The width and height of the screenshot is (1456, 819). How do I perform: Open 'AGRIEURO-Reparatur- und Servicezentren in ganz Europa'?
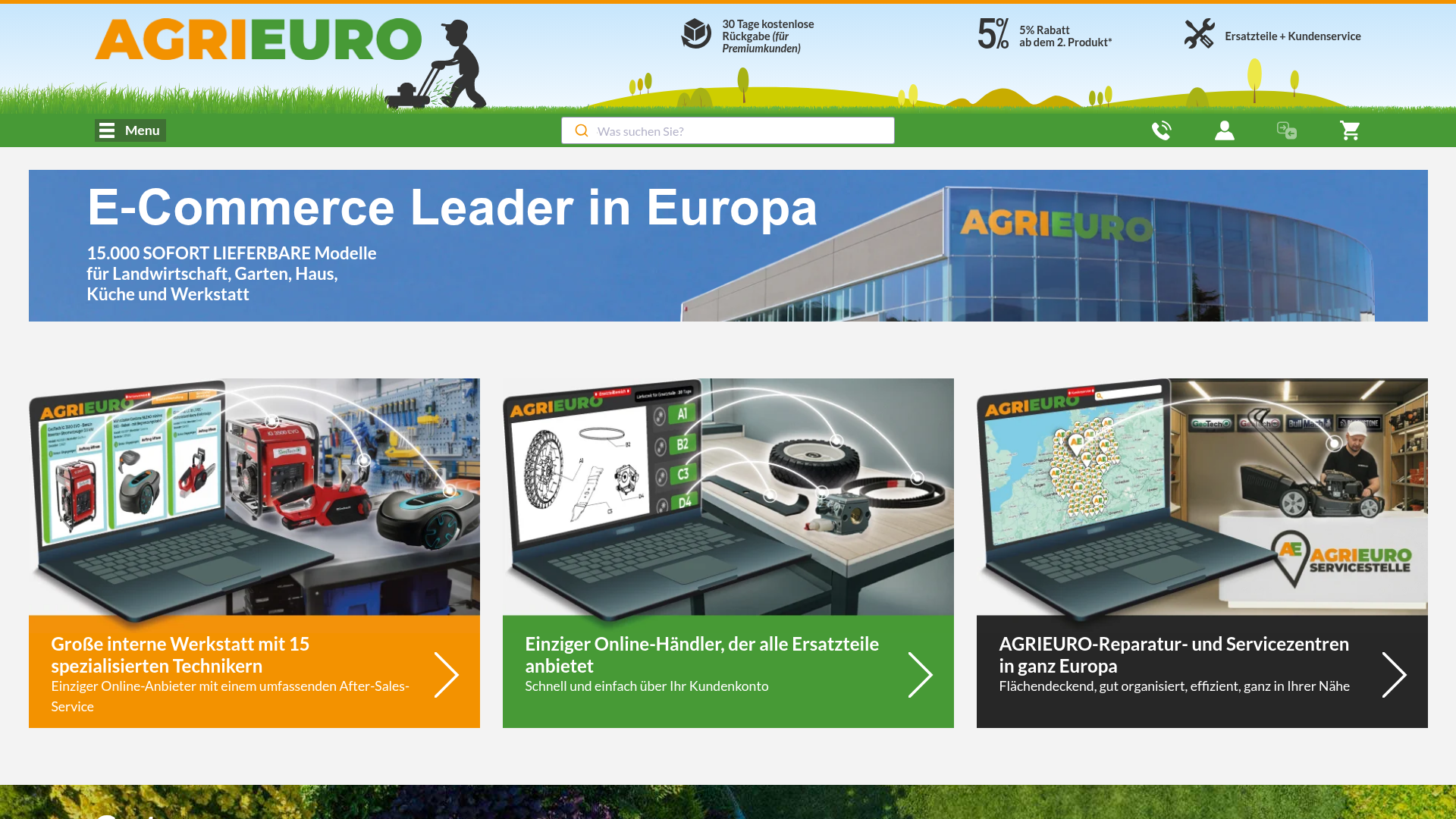(1174, 654)
